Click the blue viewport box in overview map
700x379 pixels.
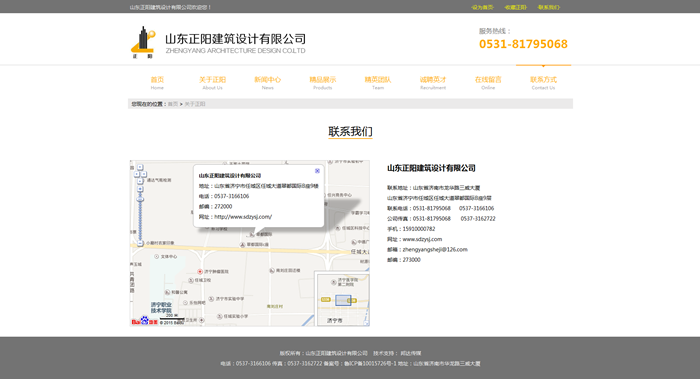coord(343,300)
